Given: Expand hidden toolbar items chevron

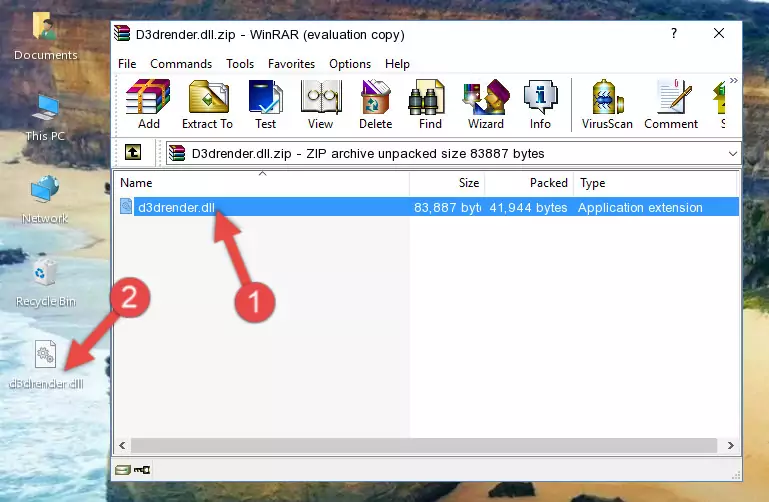Looking at the screenshot, I should coord(734,80).
